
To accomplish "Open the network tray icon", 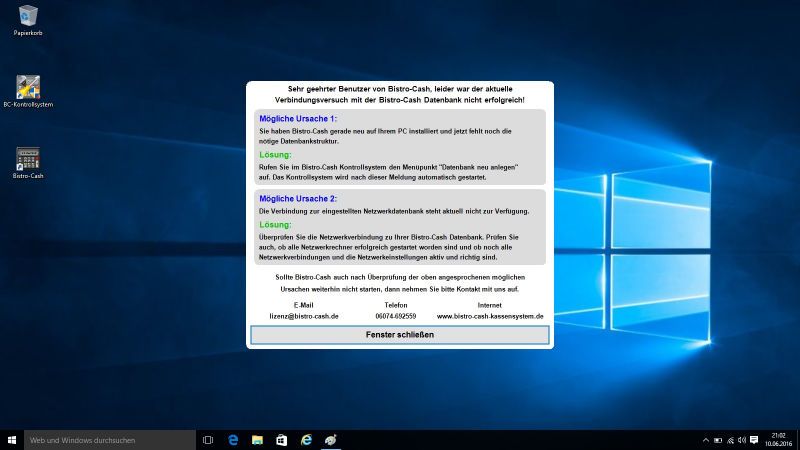I will coord(730,440).
